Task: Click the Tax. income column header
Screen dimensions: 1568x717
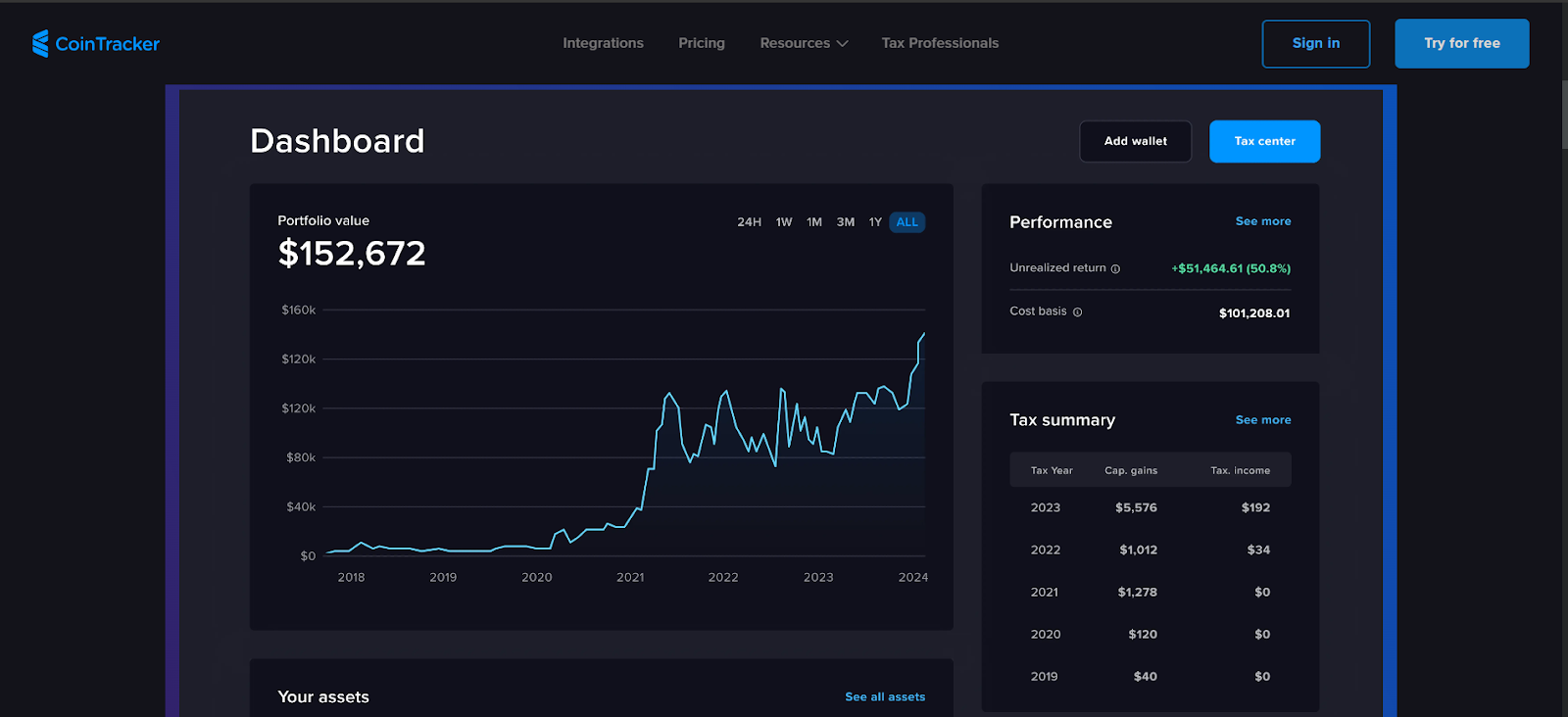Action: (x=1240, y=471)
